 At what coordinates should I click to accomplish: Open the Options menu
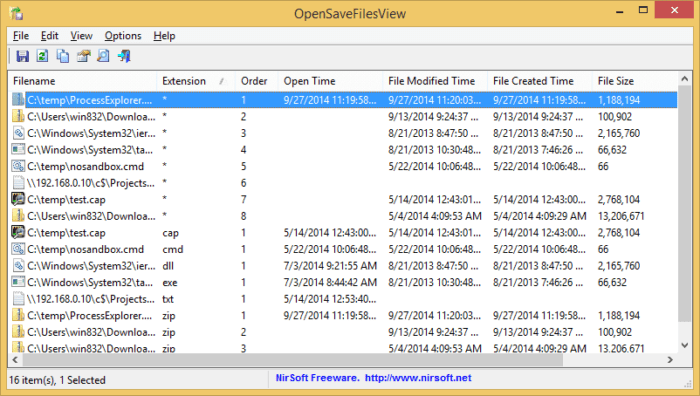click(123, 36)
